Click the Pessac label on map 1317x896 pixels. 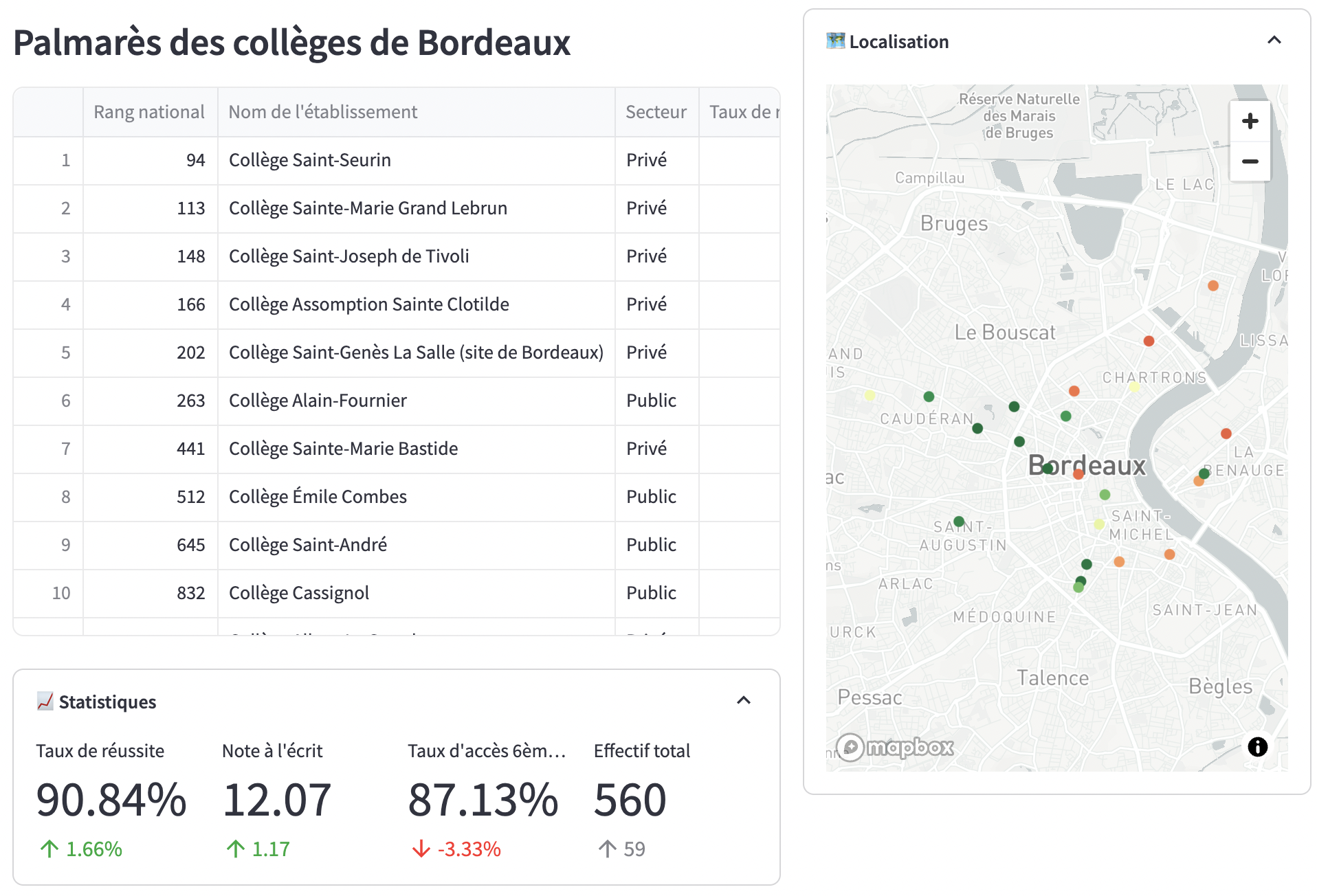coord(870,697)
